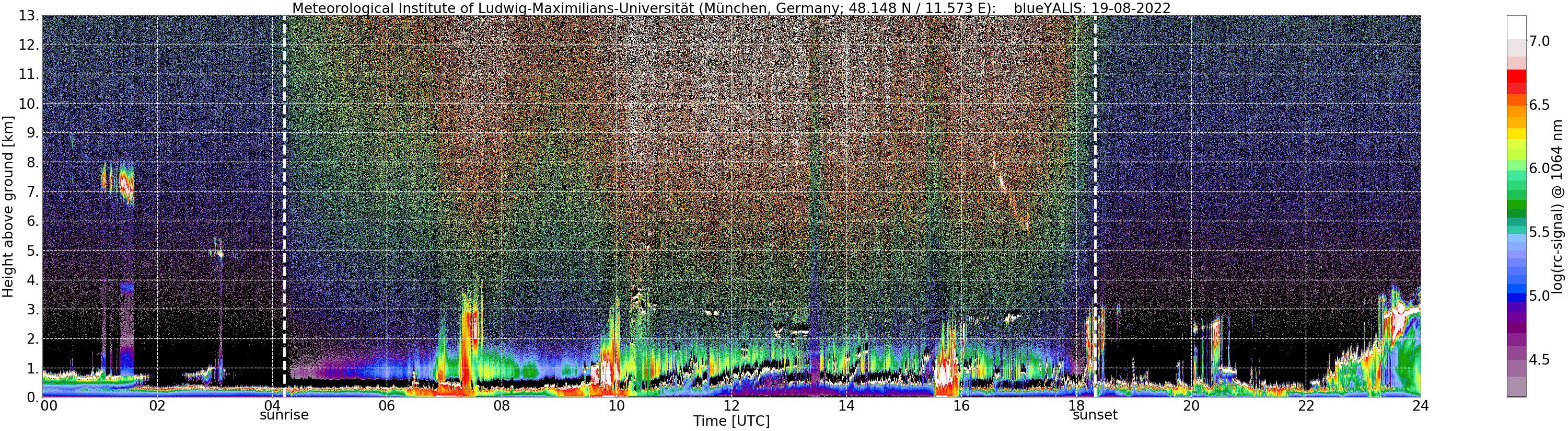Click the '1.' height axis tick label
Viewport: 1568px width, 431px height.
(x=33, y=368)
